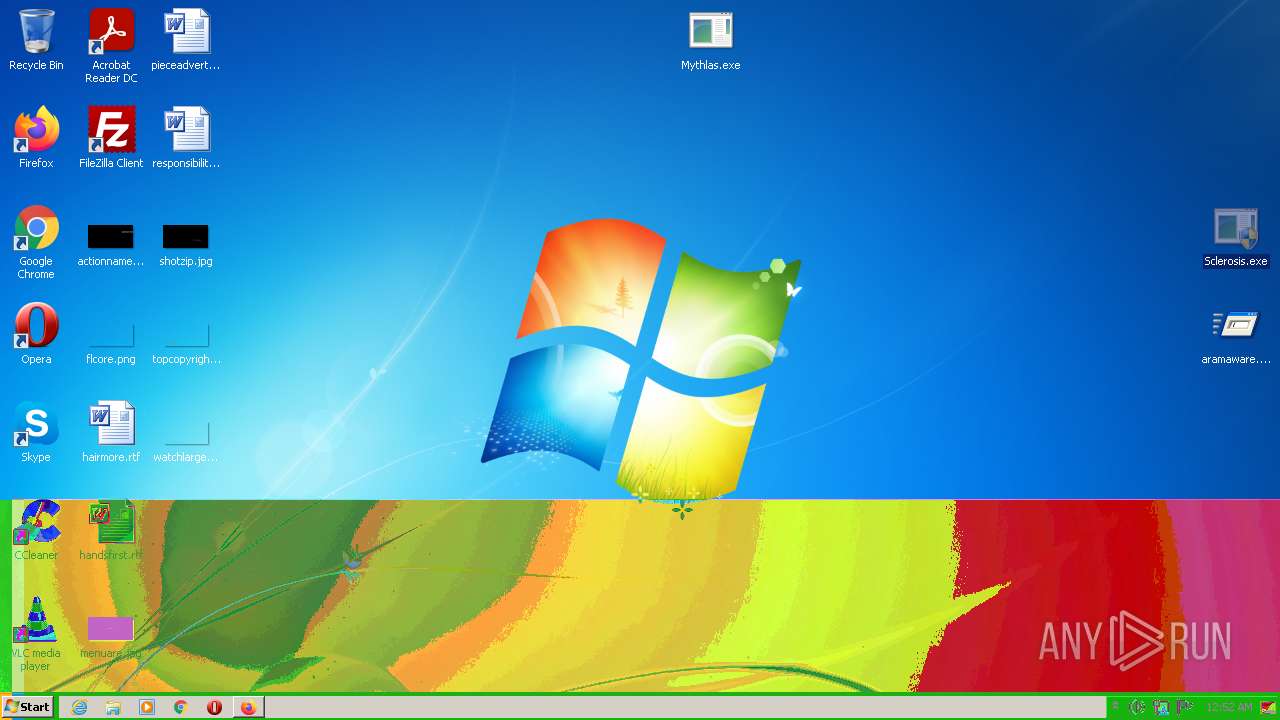Launch Opera desktop shortcut
Viewport: 1280px width, 720px height.
(36, 334)
